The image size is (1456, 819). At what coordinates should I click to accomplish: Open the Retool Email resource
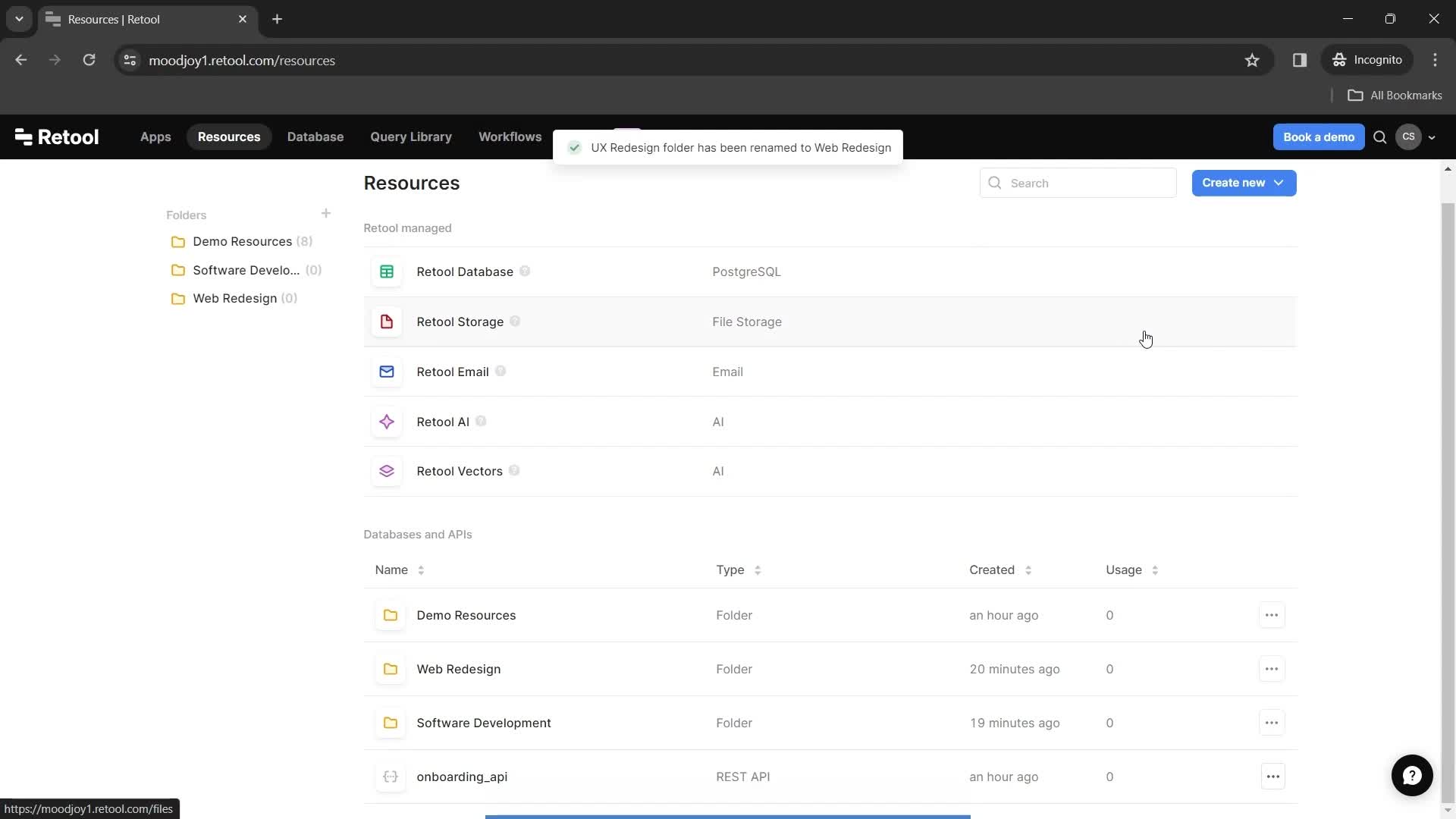[x=830, y=372]
